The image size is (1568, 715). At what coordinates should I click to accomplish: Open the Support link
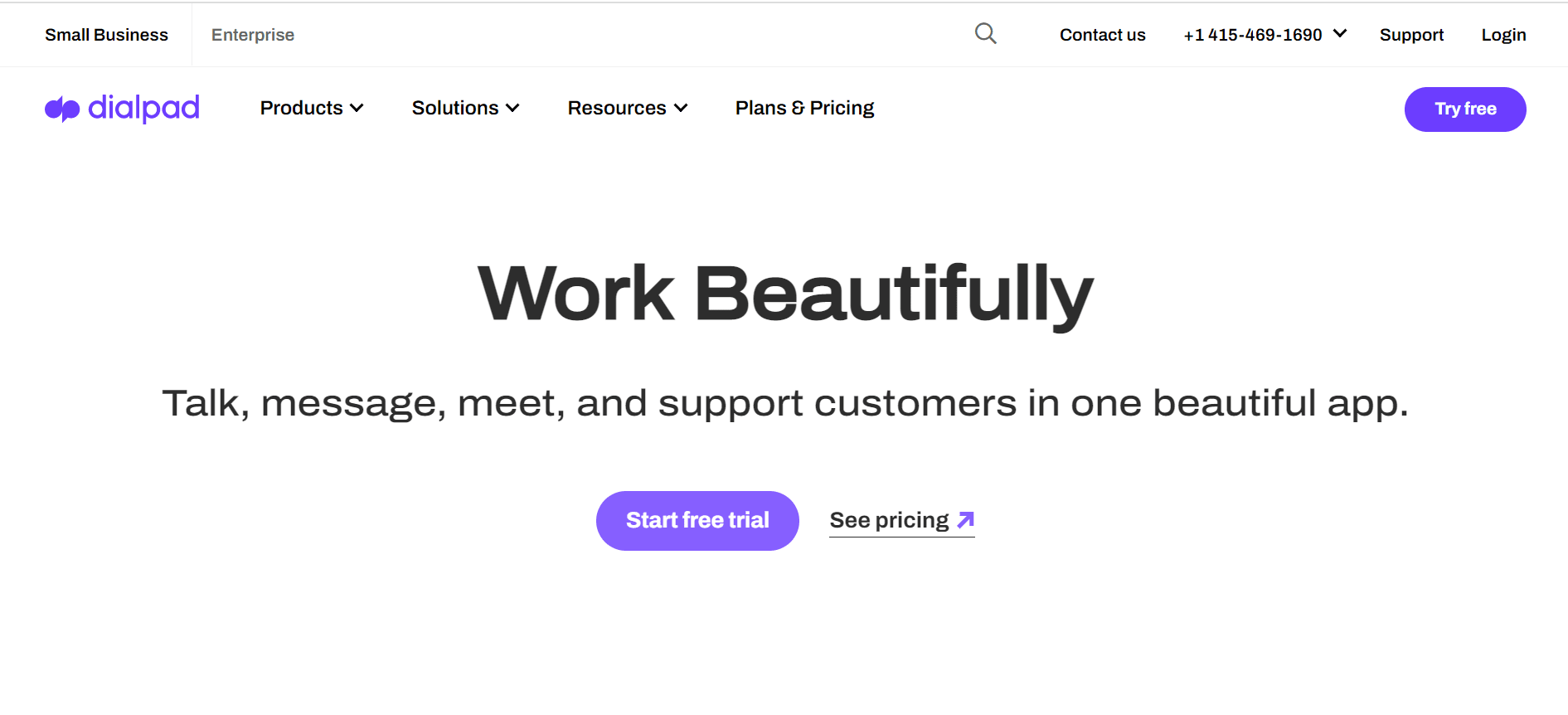tap(1411, 35)
